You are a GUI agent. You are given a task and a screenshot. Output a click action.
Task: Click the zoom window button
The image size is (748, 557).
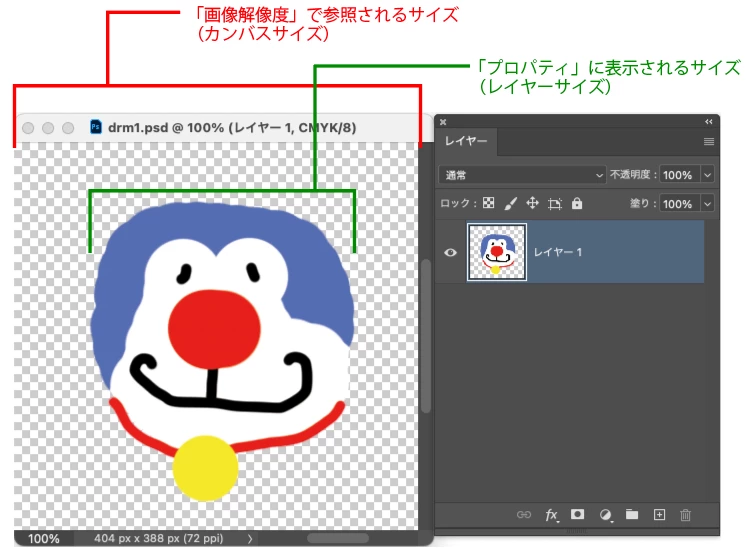tap(68, 128)
